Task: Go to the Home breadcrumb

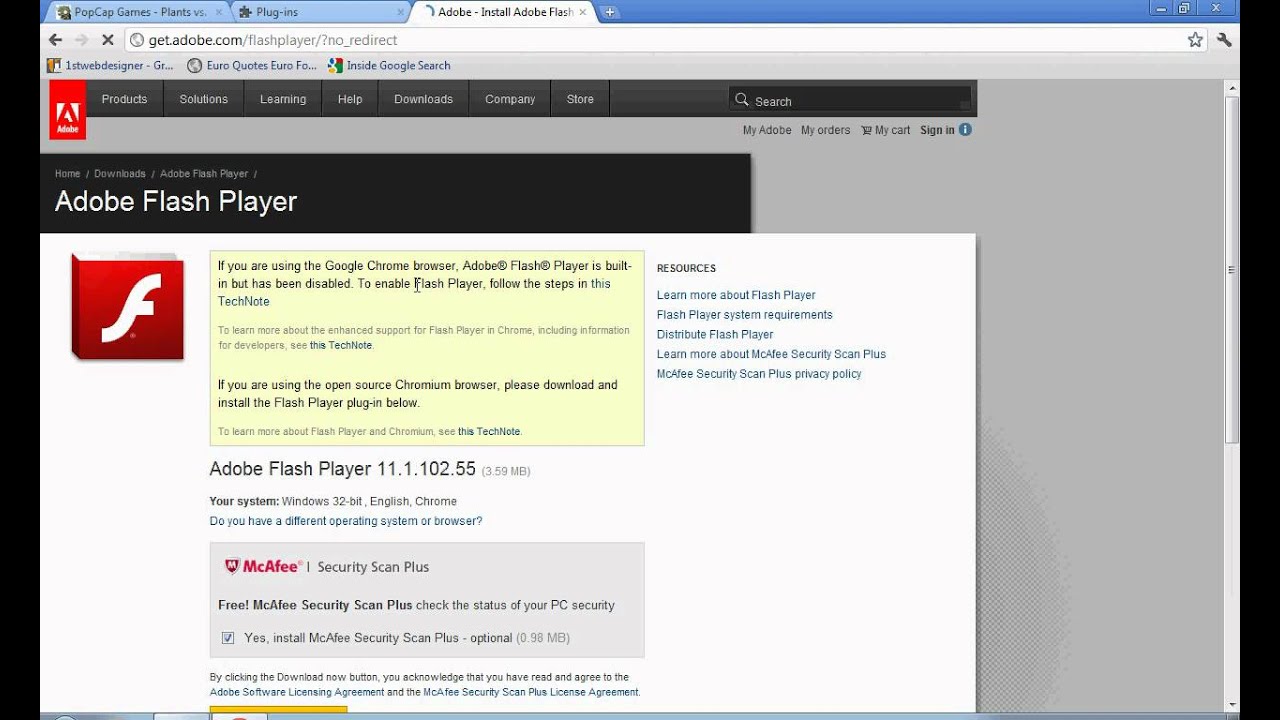Action: tap(67, 174)
